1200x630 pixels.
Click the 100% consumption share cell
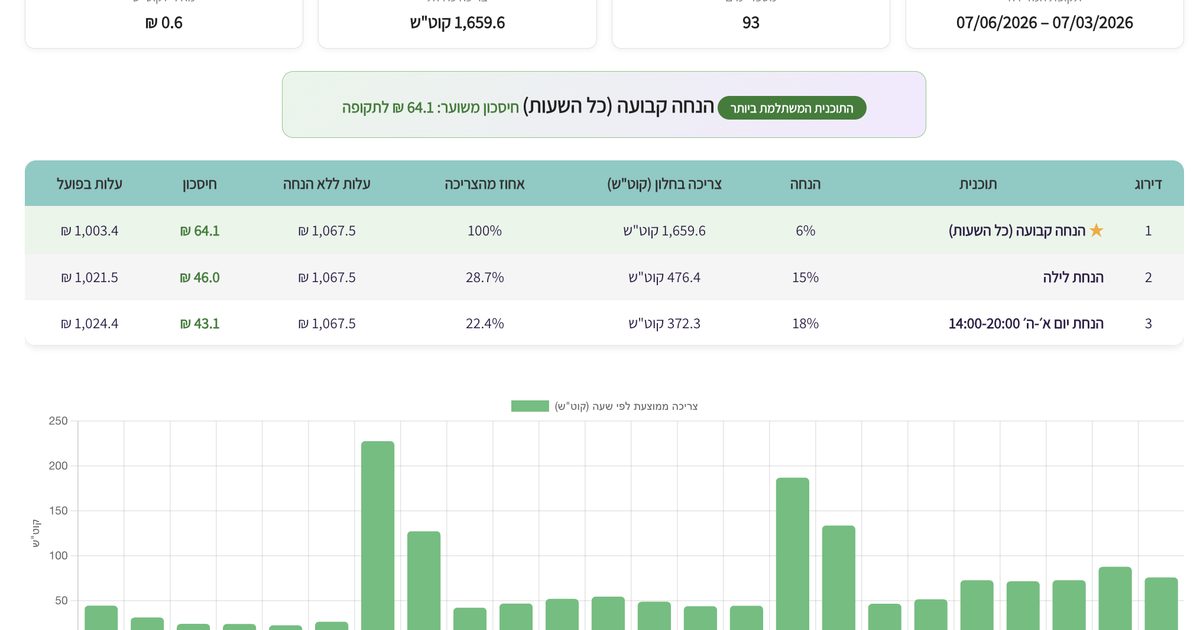point(485,230)
